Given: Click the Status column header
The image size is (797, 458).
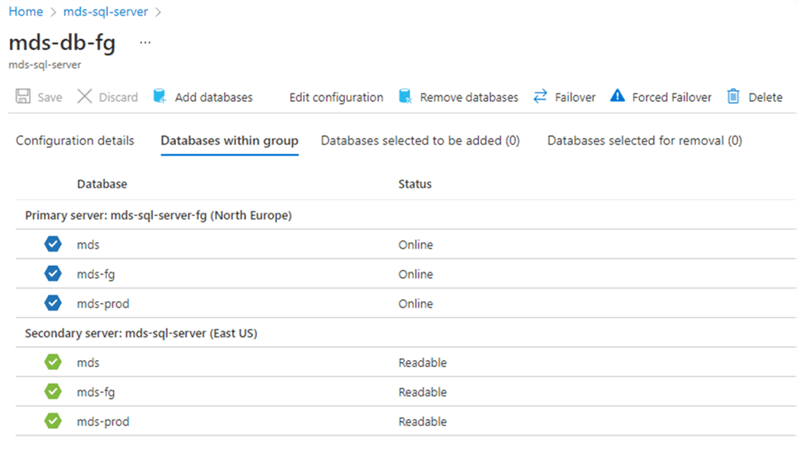Looking at the screenshot, I should [415, 184].
